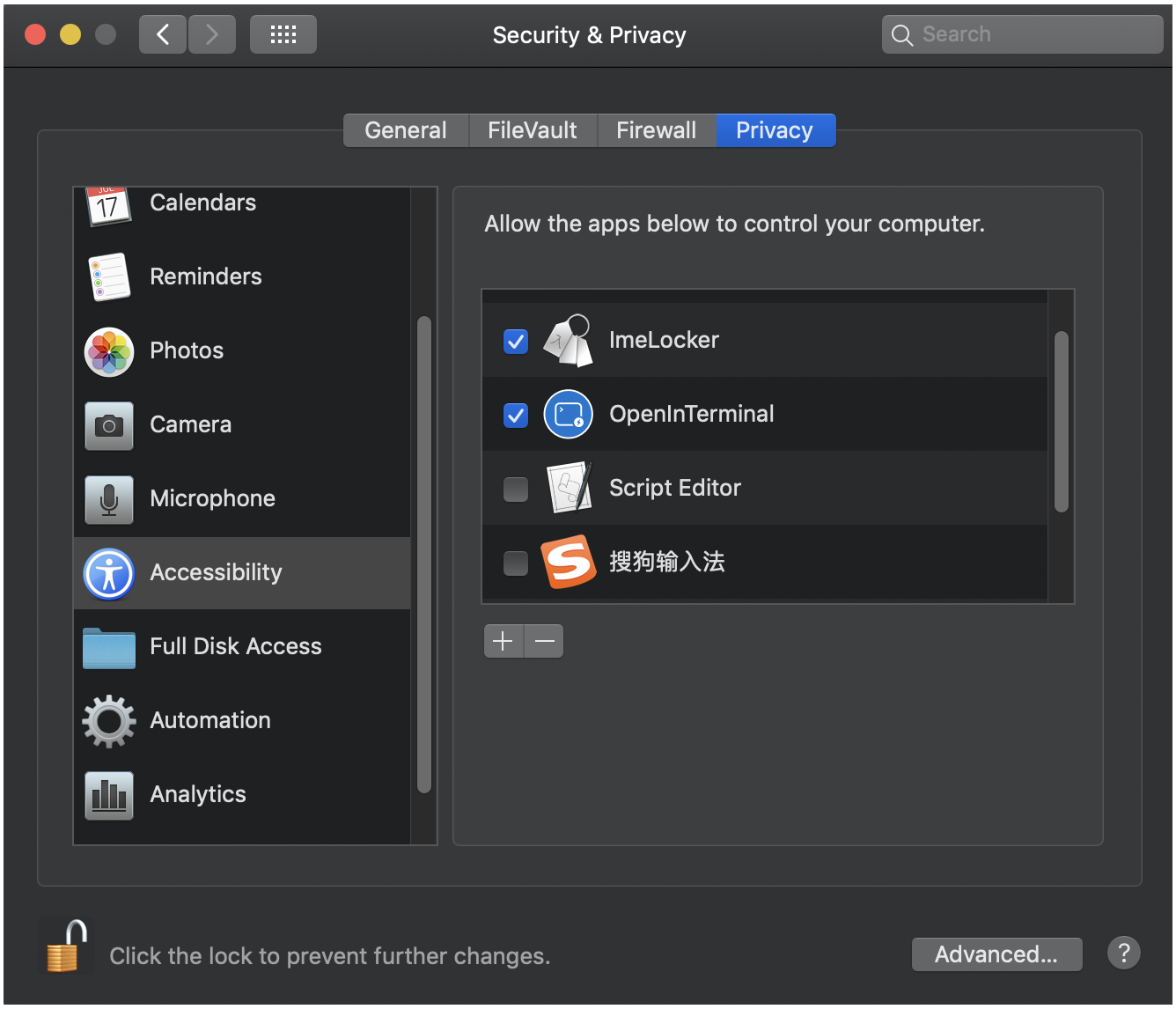Viewport: 1176px width, 1009px height.
Task: Click the Camera icon in sidebar
Action: pos(109,426)
